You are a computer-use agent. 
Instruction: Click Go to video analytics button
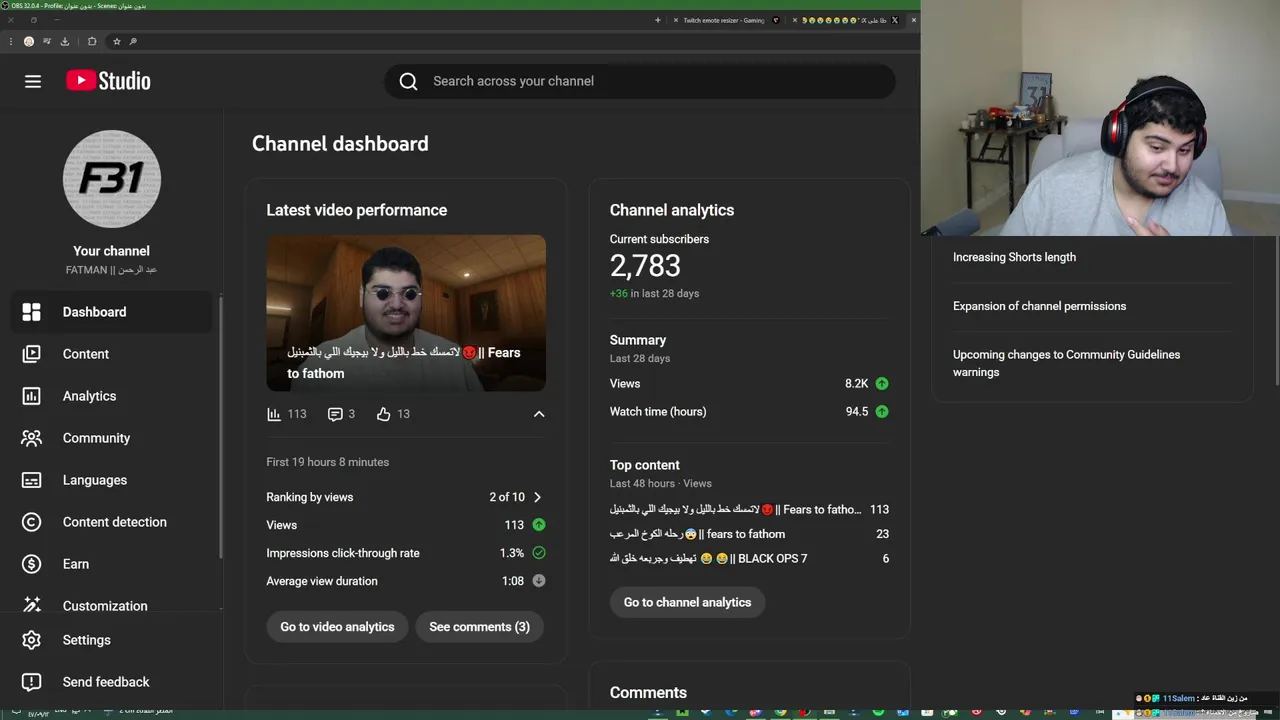pos(337,627)
